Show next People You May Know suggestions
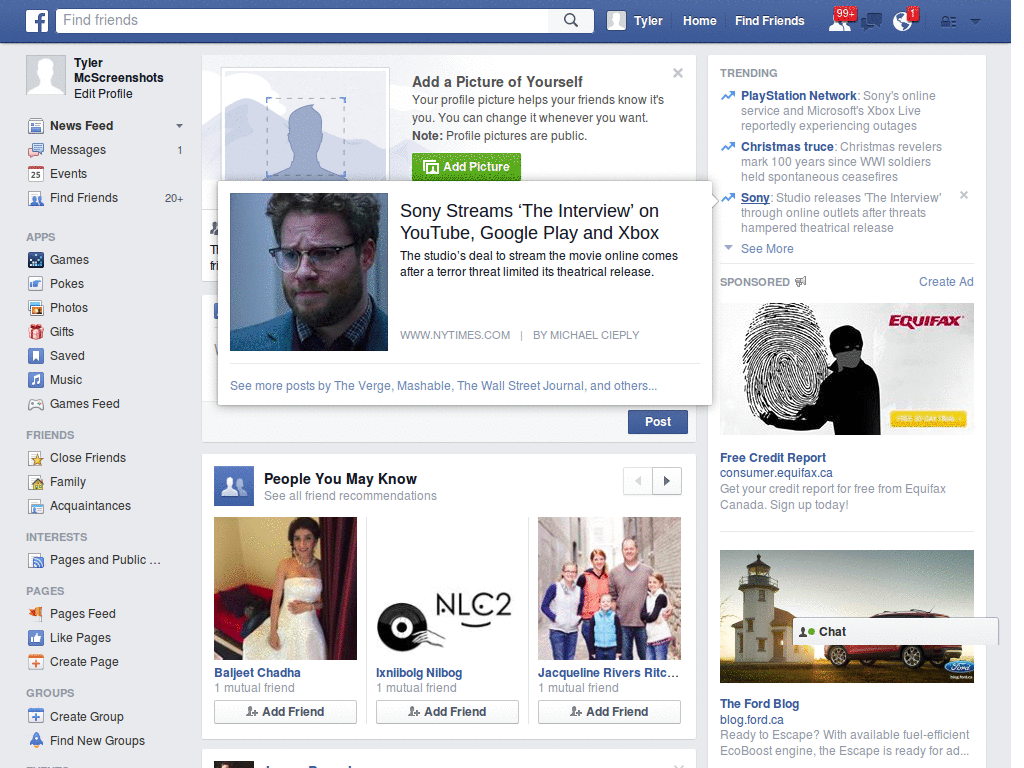Image resolution: width=1024 pixels, height=768 pixels. (x=667, y=481)
